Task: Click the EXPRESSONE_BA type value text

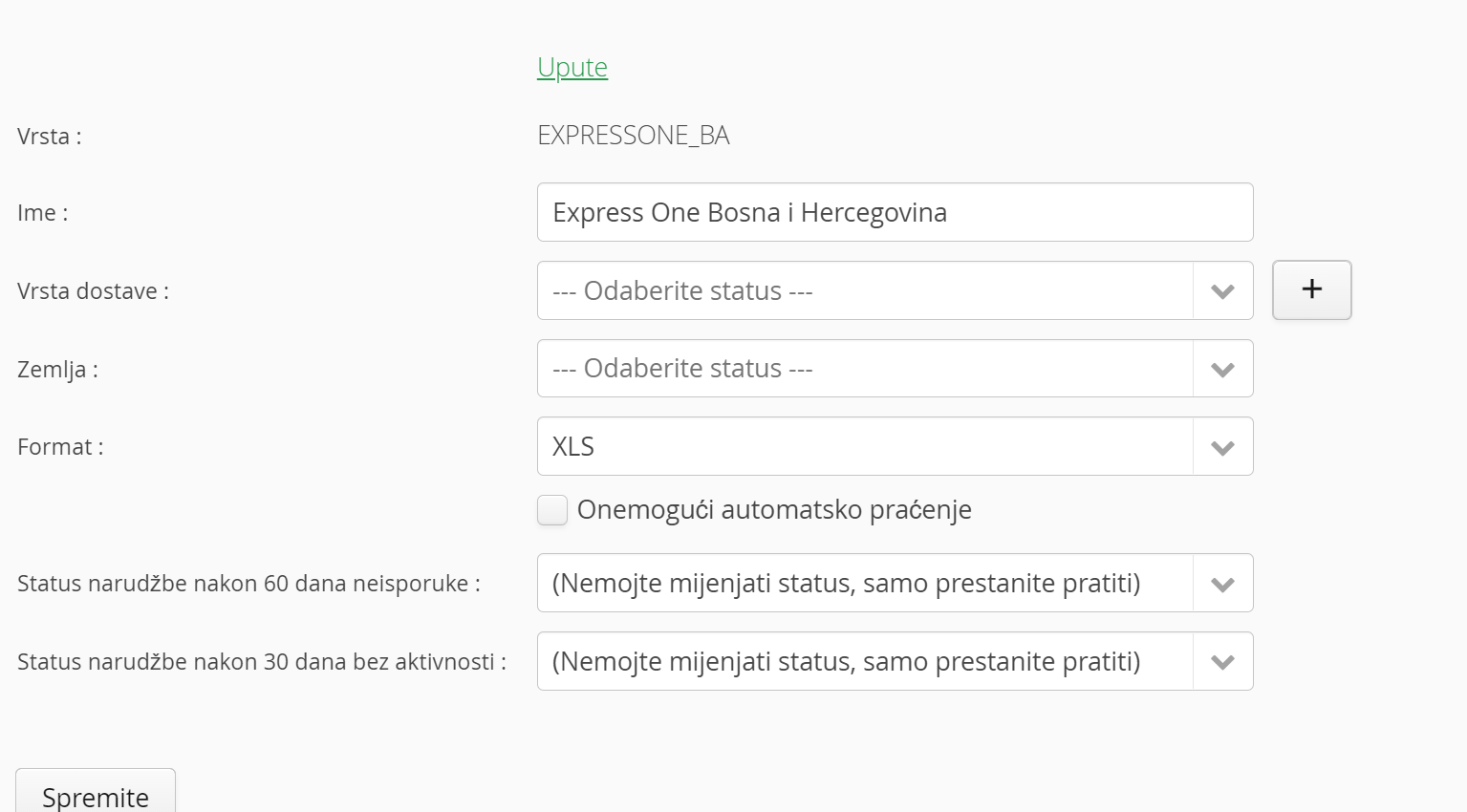Action: (634, 136)
